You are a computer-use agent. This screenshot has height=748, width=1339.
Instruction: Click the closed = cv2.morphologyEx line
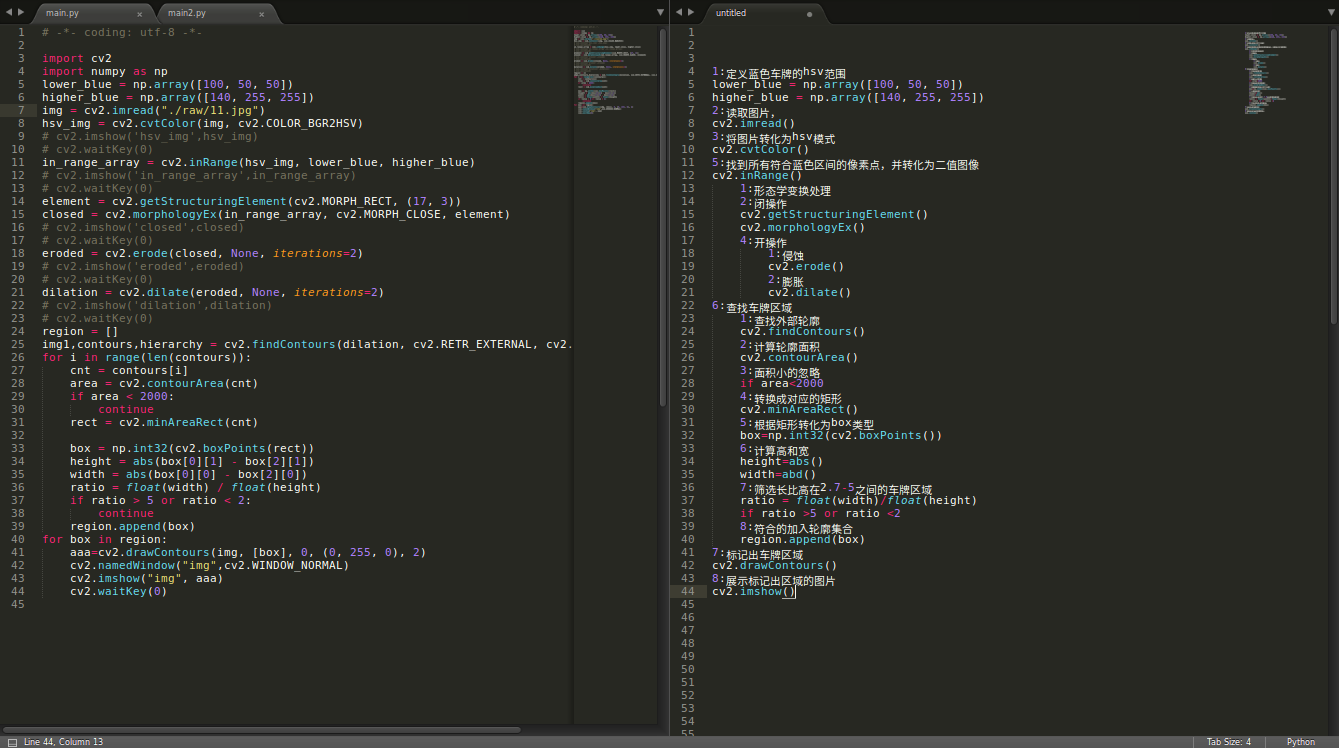(x=276, y=214)
